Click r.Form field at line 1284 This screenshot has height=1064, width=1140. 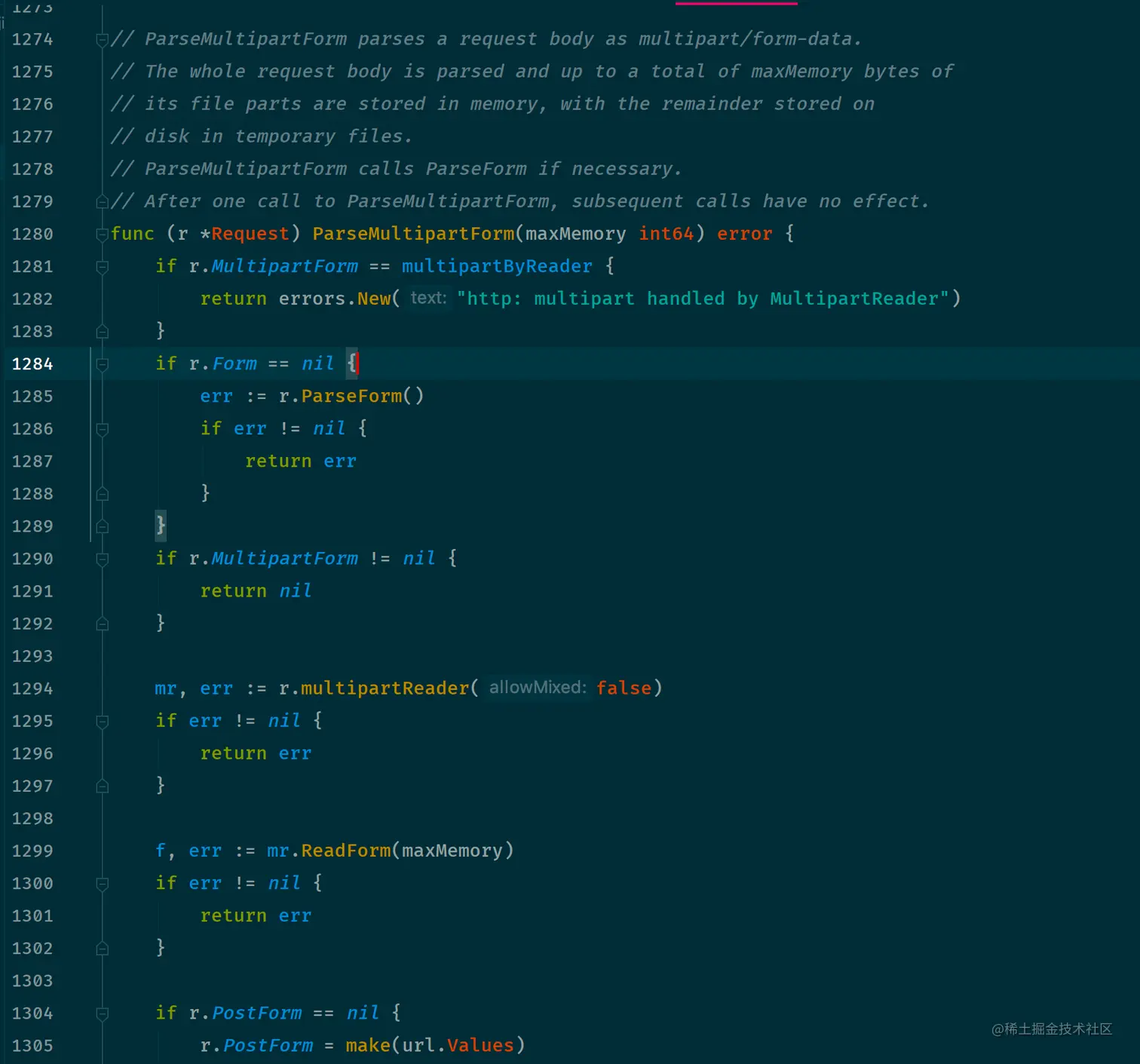234,363
